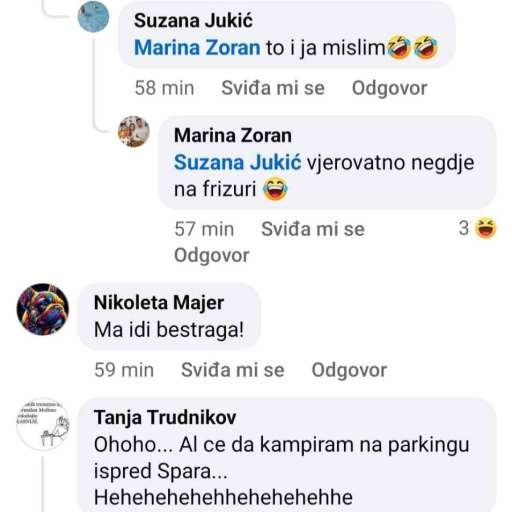Open Nikoleta Majer author name
This screenshot has height=512, width=512.
pyautogui.click(x=159, y=303)
